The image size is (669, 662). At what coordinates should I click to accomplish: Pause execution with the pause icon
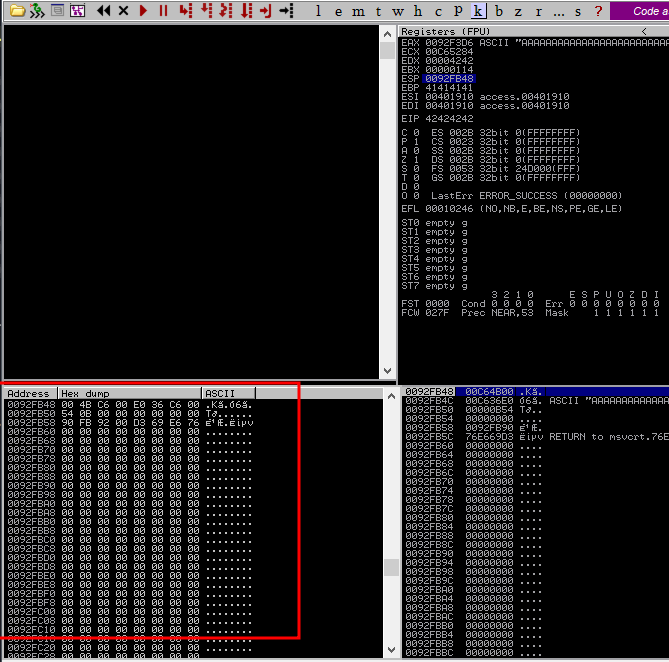pyautogui.click(x=163, y=10)
